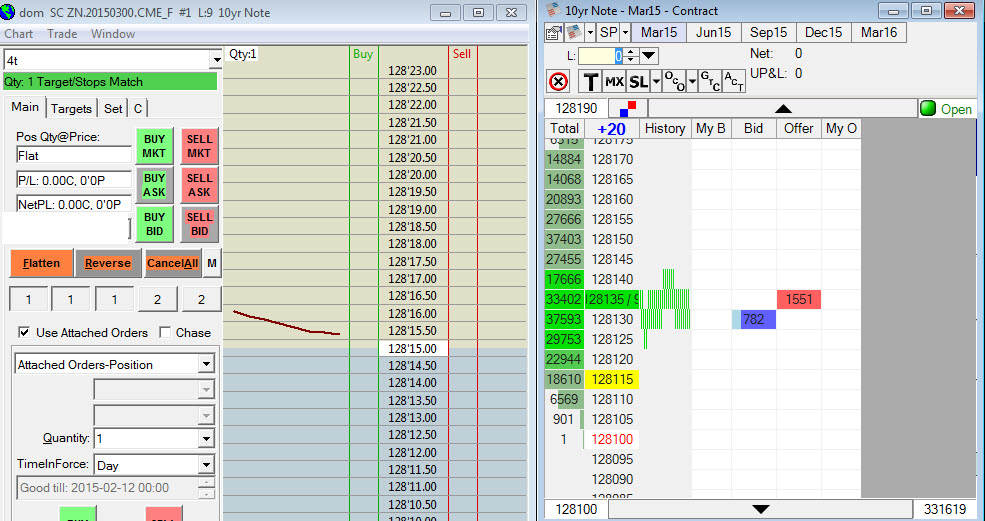Click the History column header
Viewport: 985px width, 521px height.
point(665,129)
